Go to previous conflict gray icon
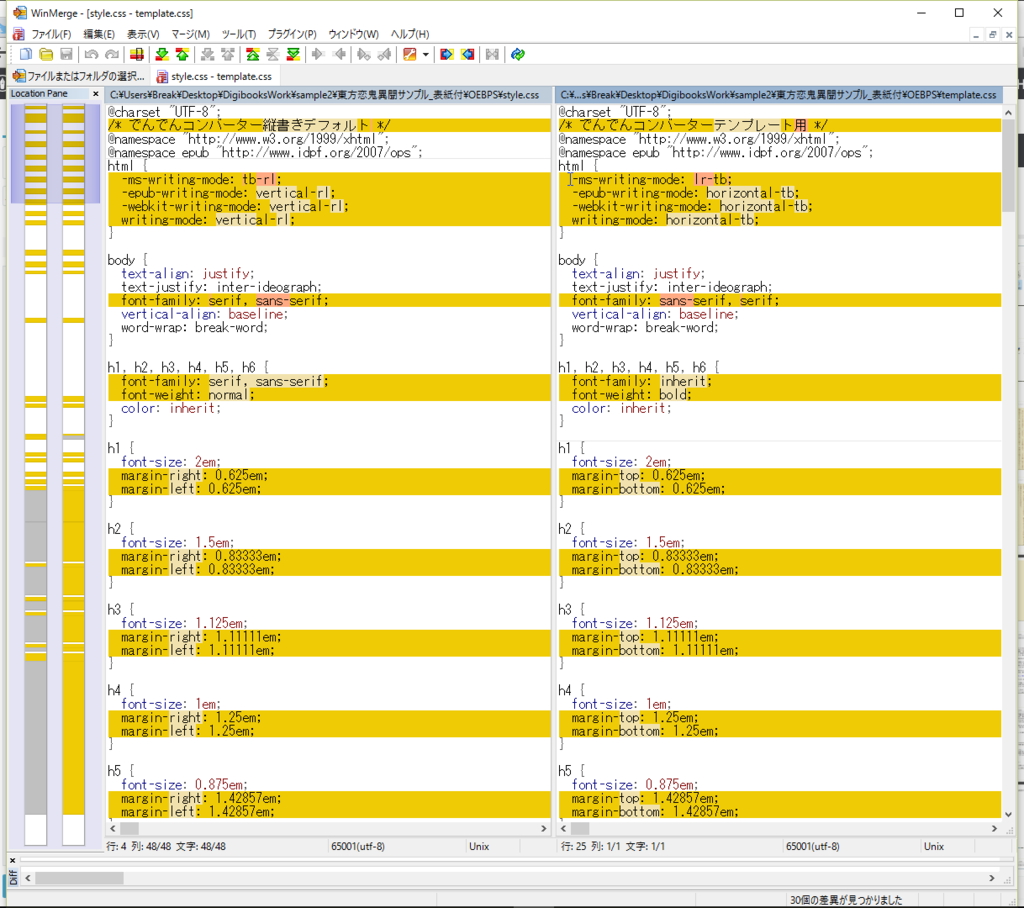 click(228, 54)
